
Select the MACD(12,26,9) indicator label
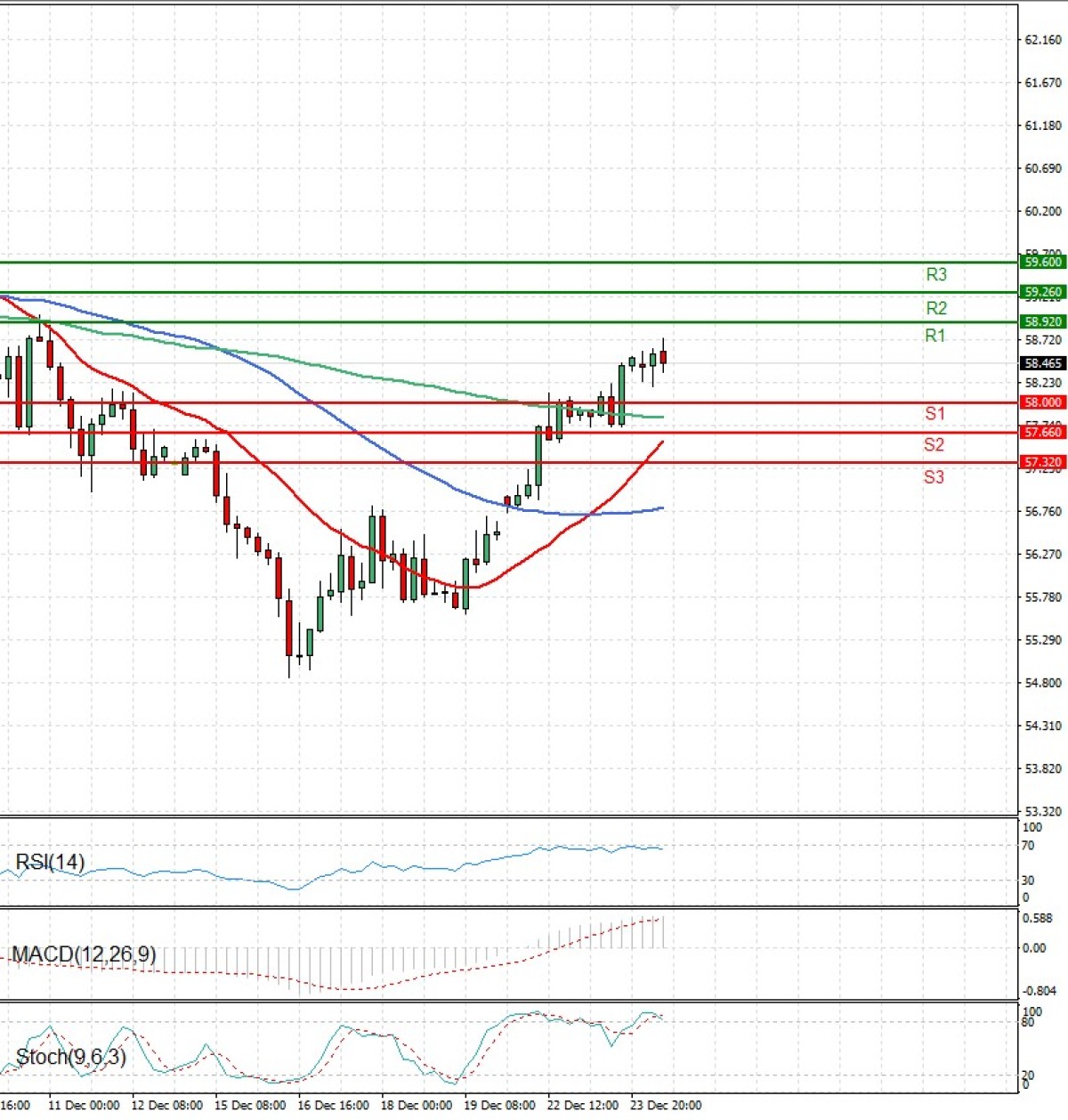pyautogui.click(x=84, y=954)
